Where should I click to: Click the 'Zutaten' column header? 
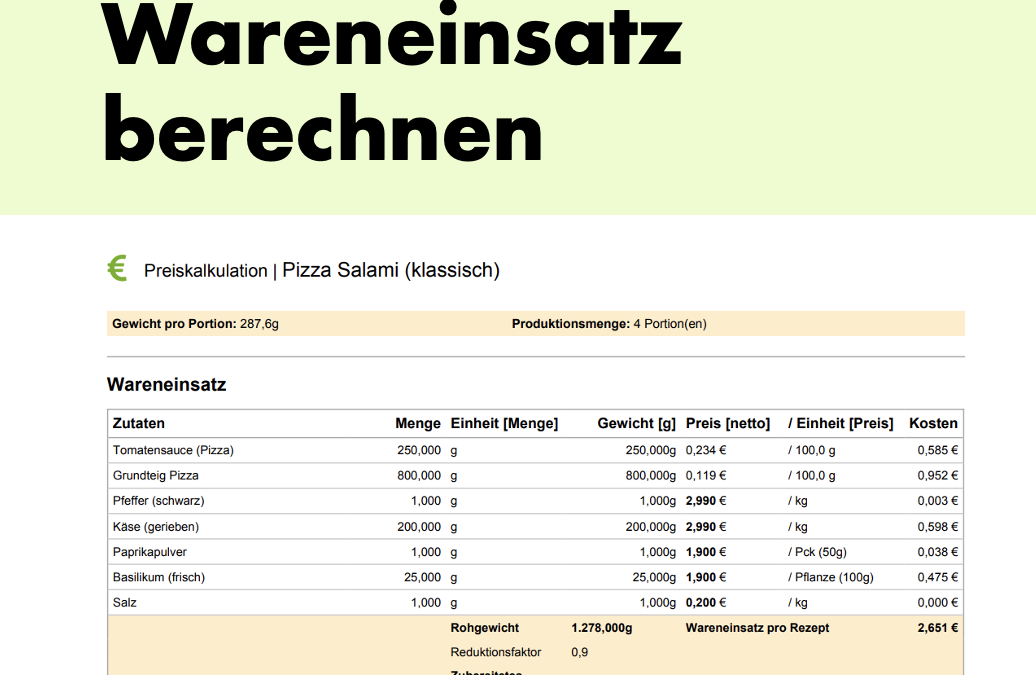pyautogui.click(x=139, y=423)
